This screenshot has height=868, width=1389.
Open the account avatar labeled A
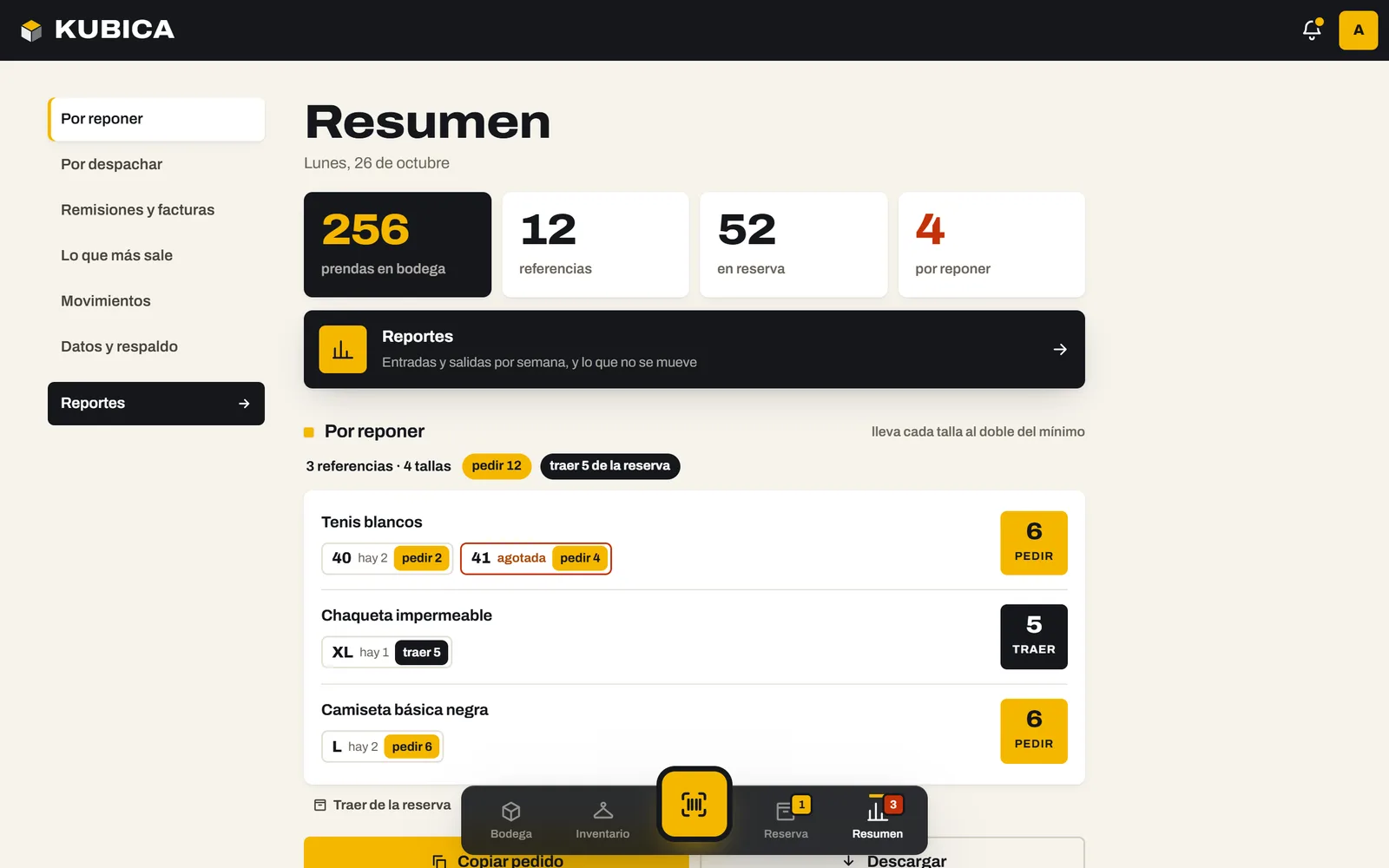point(1359,30)
